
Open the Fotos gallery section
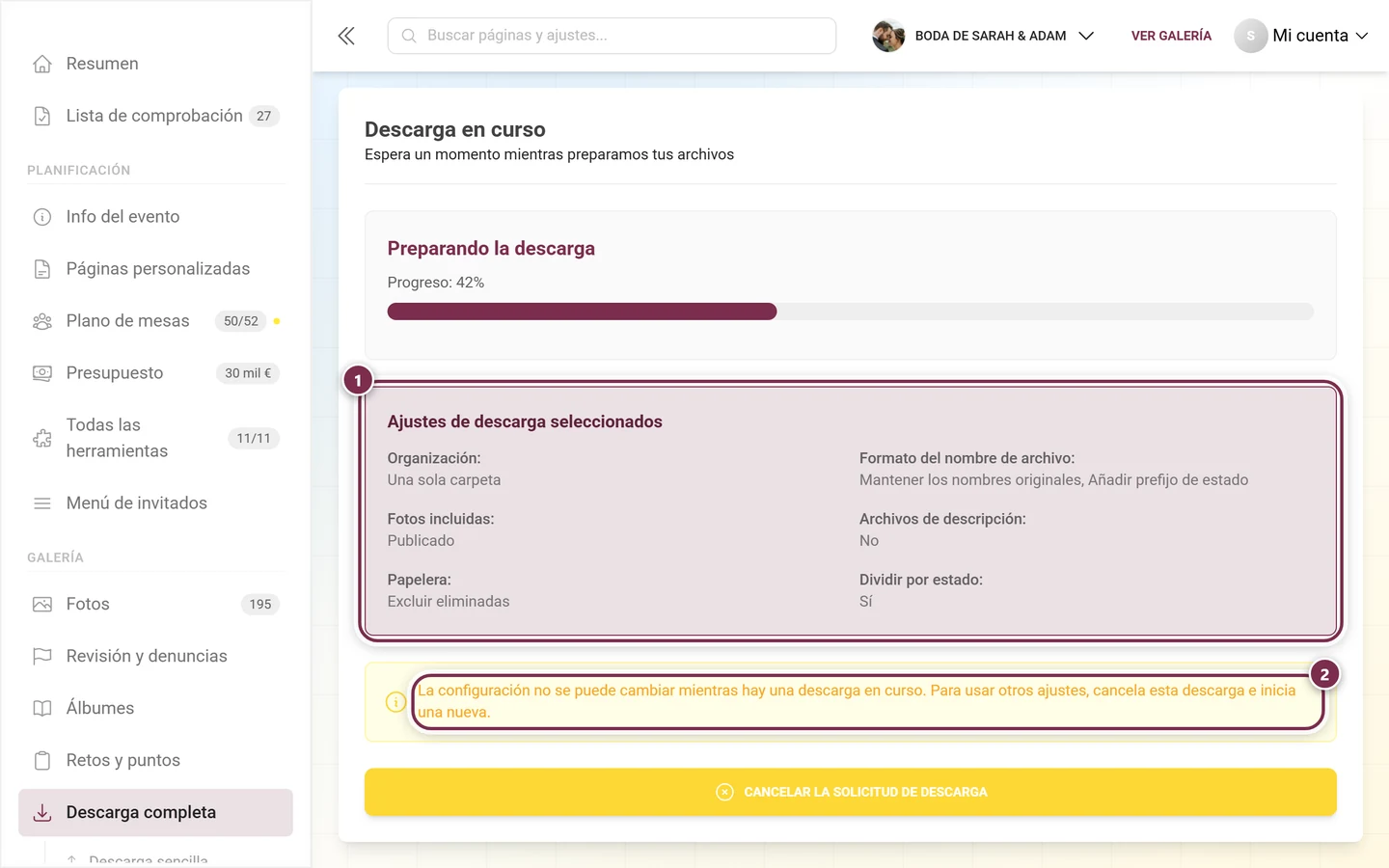click(x=155, y=605)
